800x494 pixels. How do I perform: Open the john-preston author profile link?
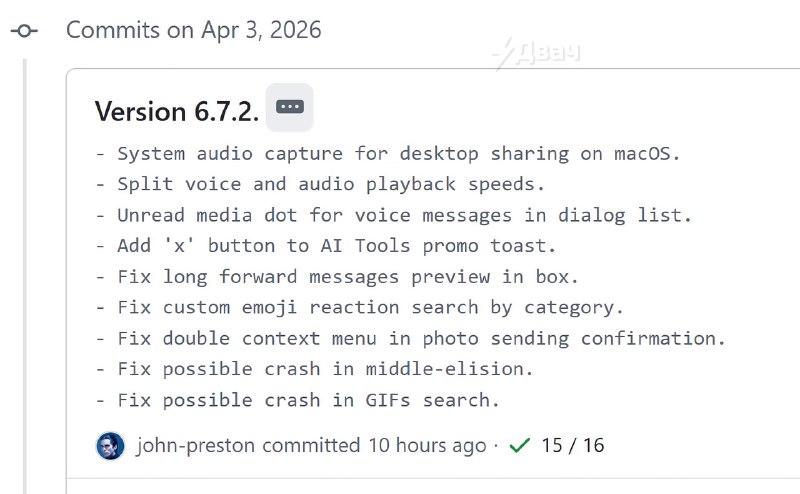point(195,445)
